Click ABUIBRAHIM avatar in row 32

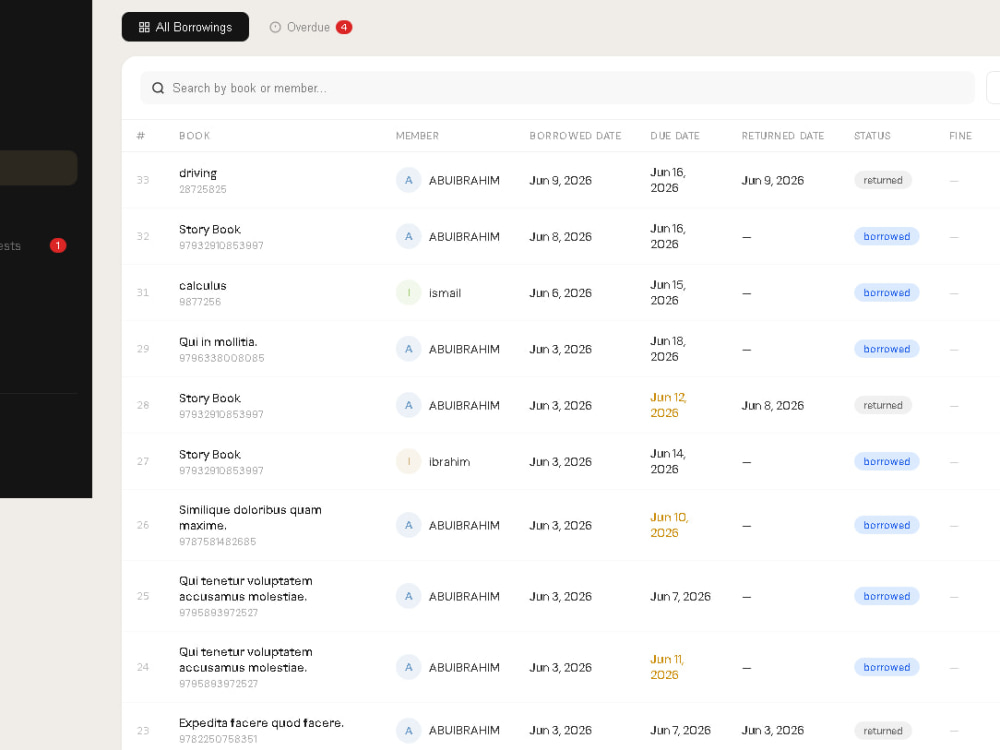[408, 237]
